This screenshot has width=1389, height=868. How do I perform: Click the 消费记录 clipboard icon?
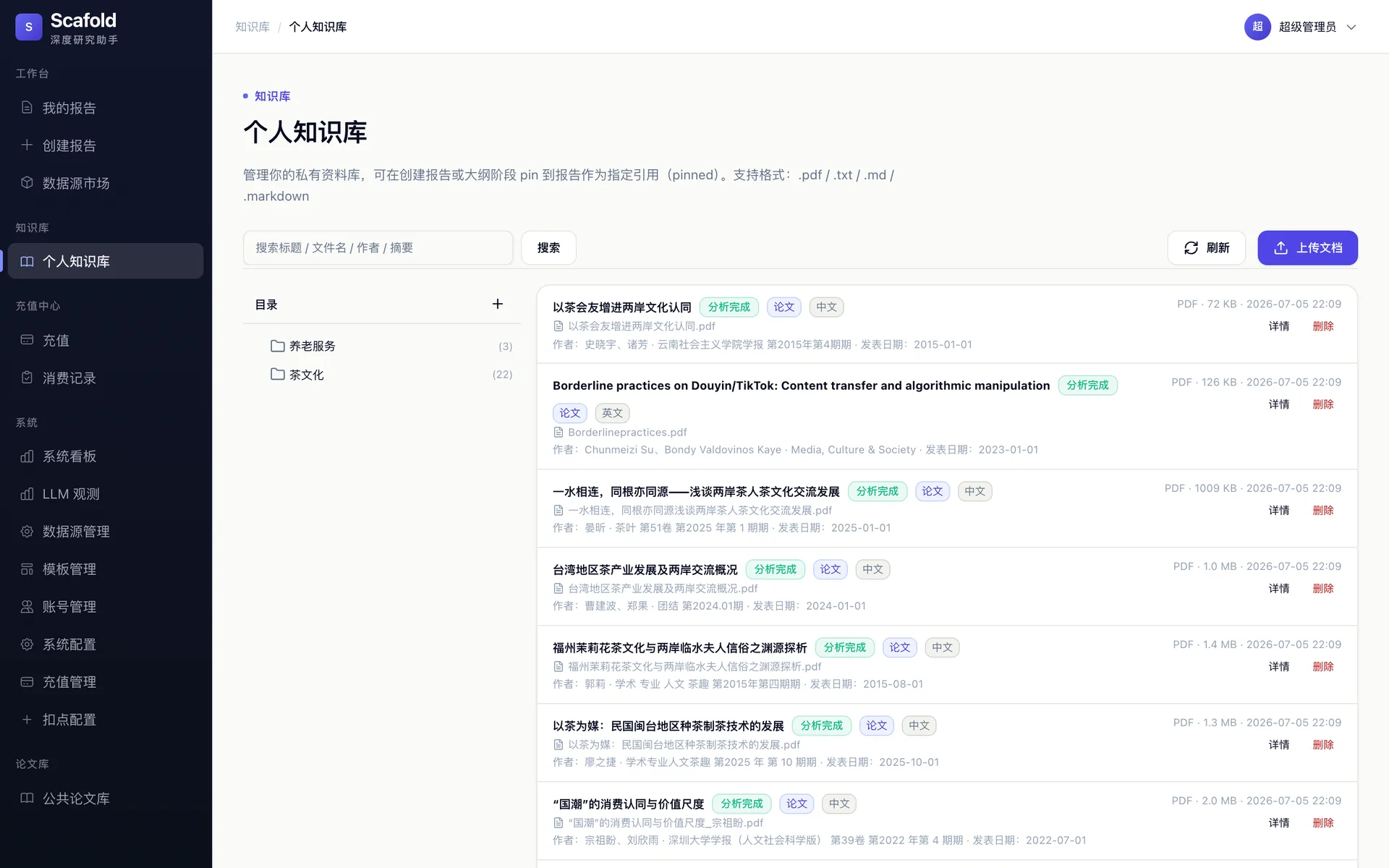point(27,378)
